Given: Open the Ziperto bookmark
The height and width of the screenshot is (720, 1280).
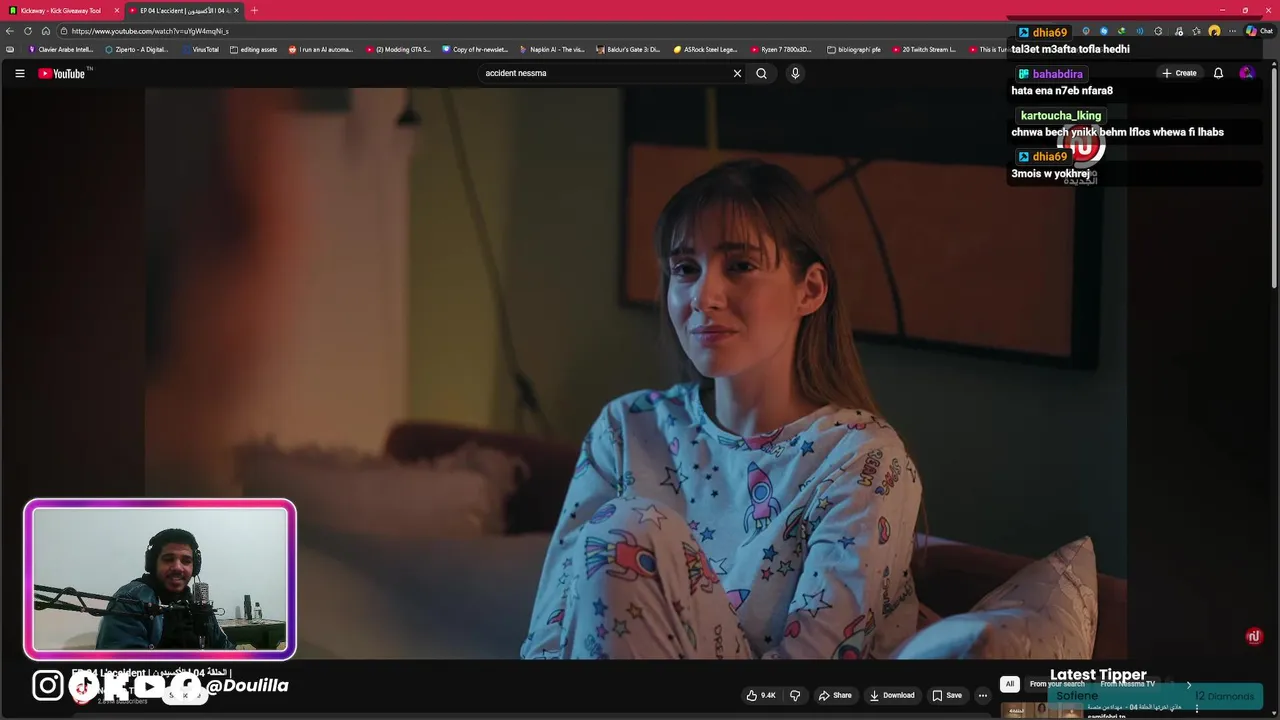Looking at the screenshot, I should [x=137, y=49].
